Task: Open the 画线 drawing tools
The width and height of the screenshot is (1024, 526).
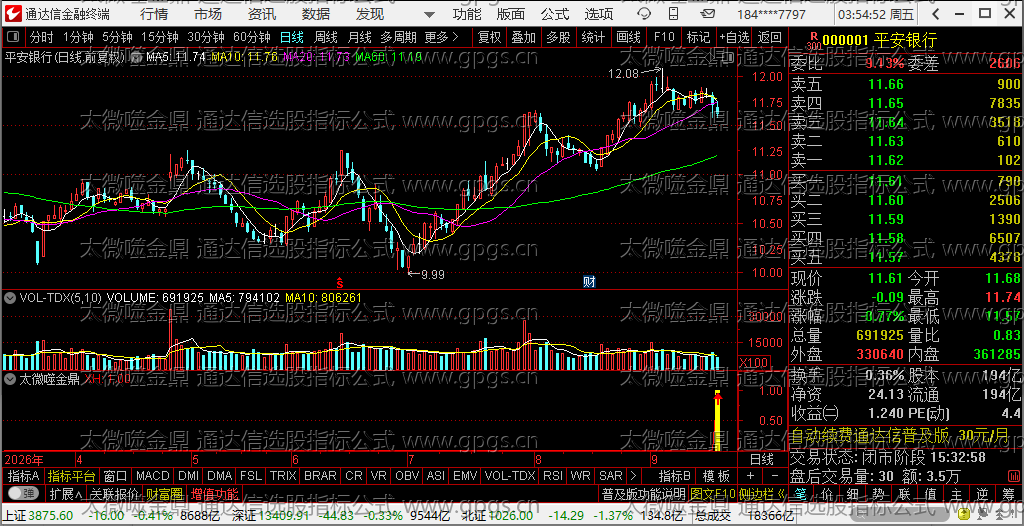Action: tap(628, 37)
